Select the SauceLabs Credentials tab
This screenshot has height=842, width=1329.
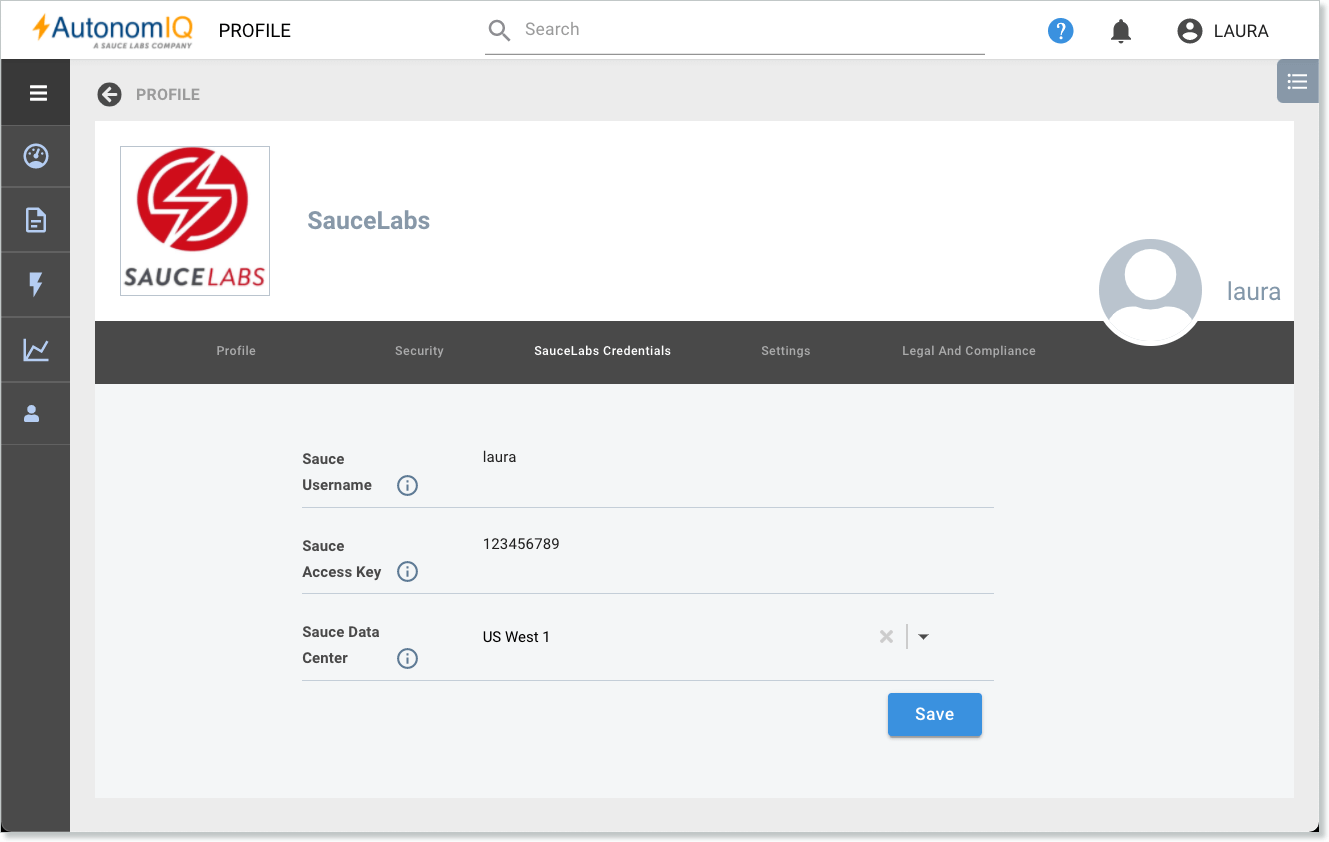tap(602, 351)
